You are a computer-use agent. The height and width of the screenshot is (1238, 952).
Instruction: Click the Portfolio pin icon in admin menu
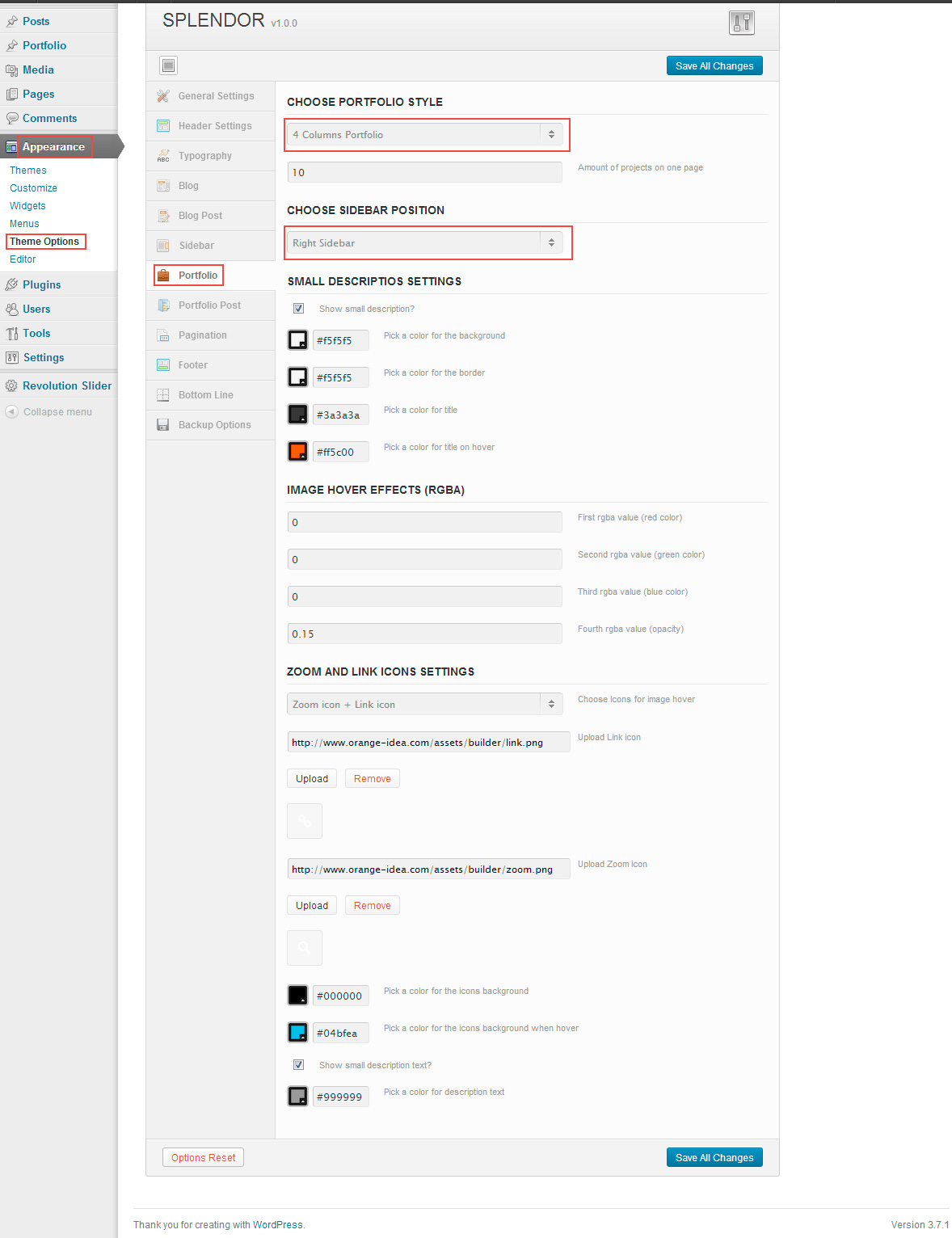(x=12, y=45)
